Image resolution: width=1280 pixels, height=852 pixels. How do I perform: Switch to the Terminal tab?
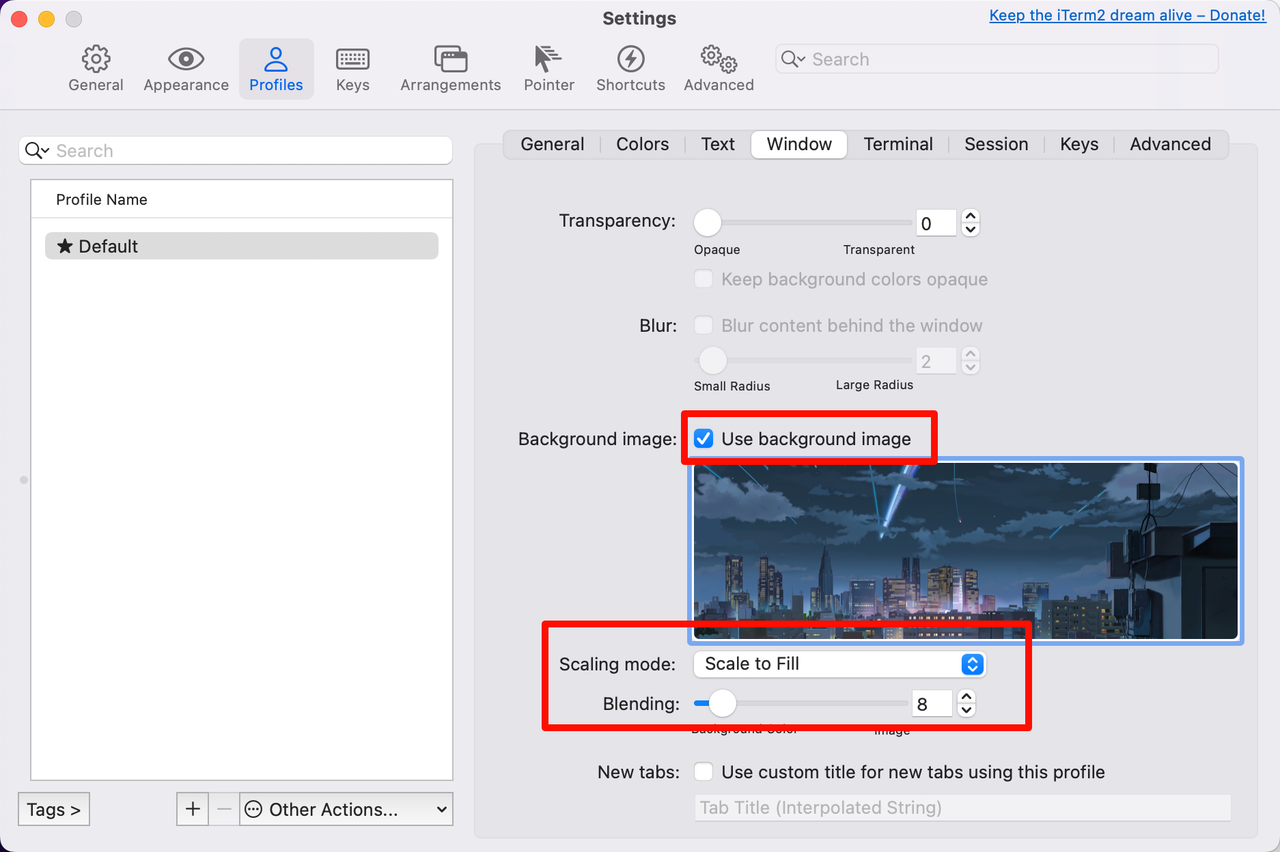click(x=898, y=144)
